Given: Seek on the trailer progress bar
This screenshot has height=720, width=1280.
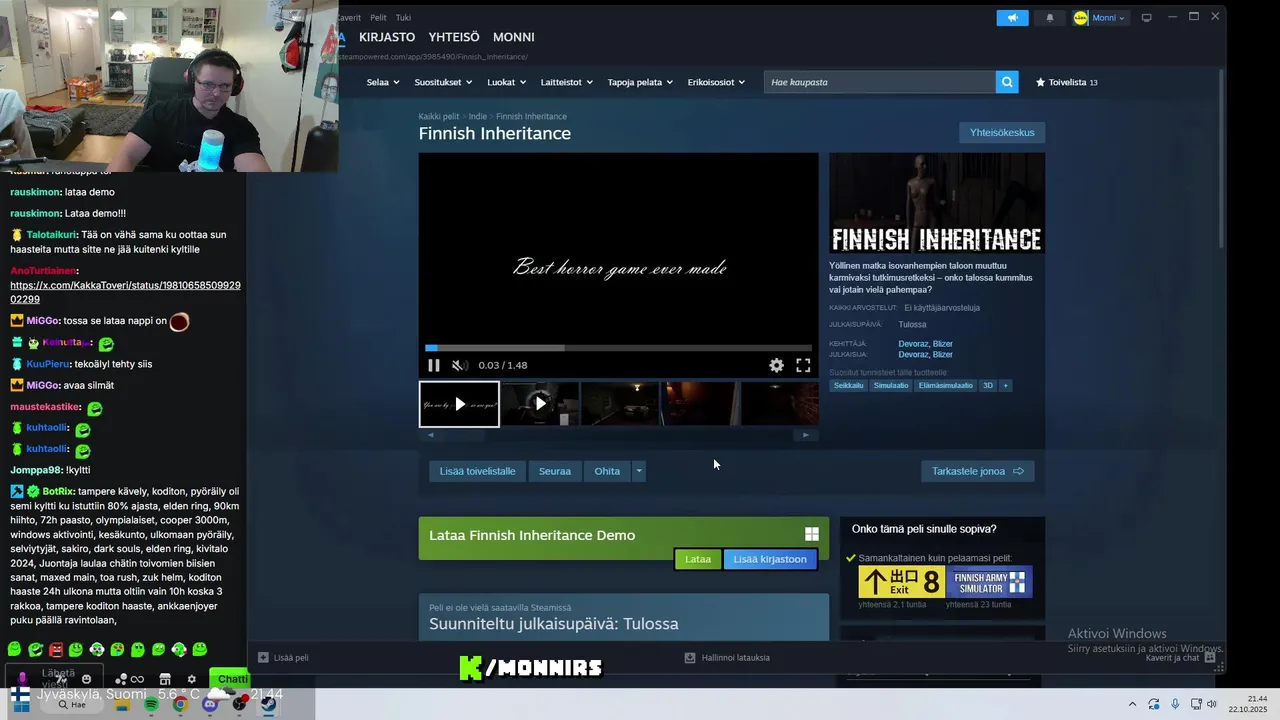Looking at the screenshot, I should (618, 348).
